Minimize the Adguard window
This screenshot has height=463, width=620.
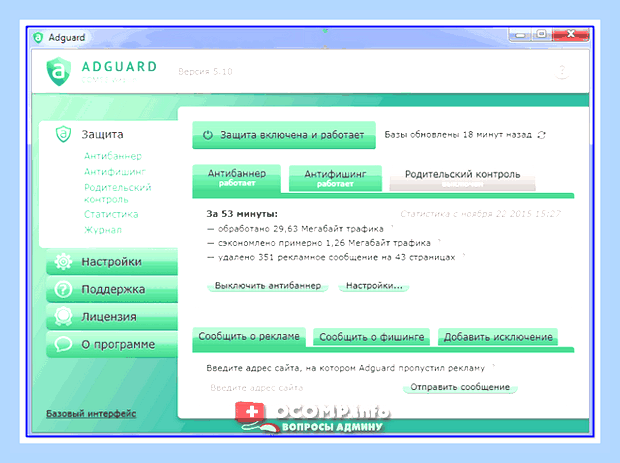click(520, 35)
